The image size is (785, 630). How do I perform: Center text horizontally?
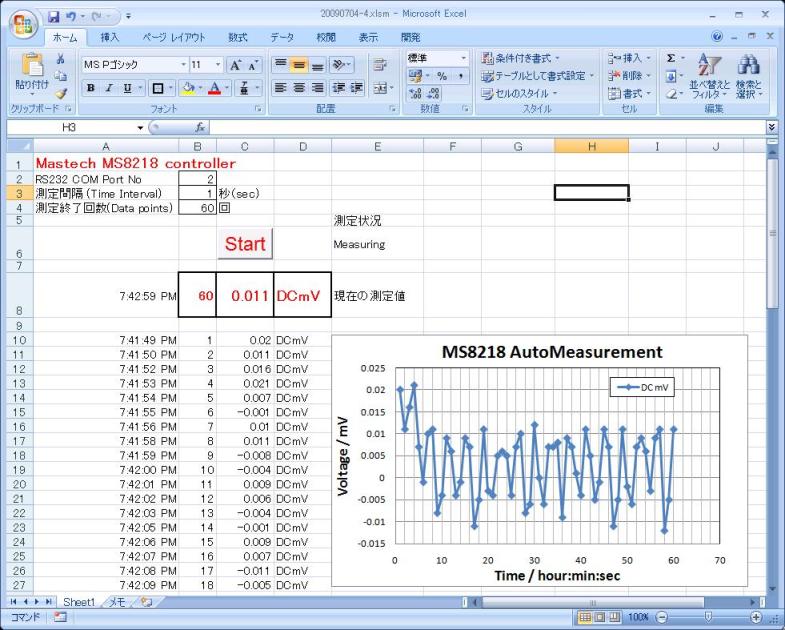299,88
